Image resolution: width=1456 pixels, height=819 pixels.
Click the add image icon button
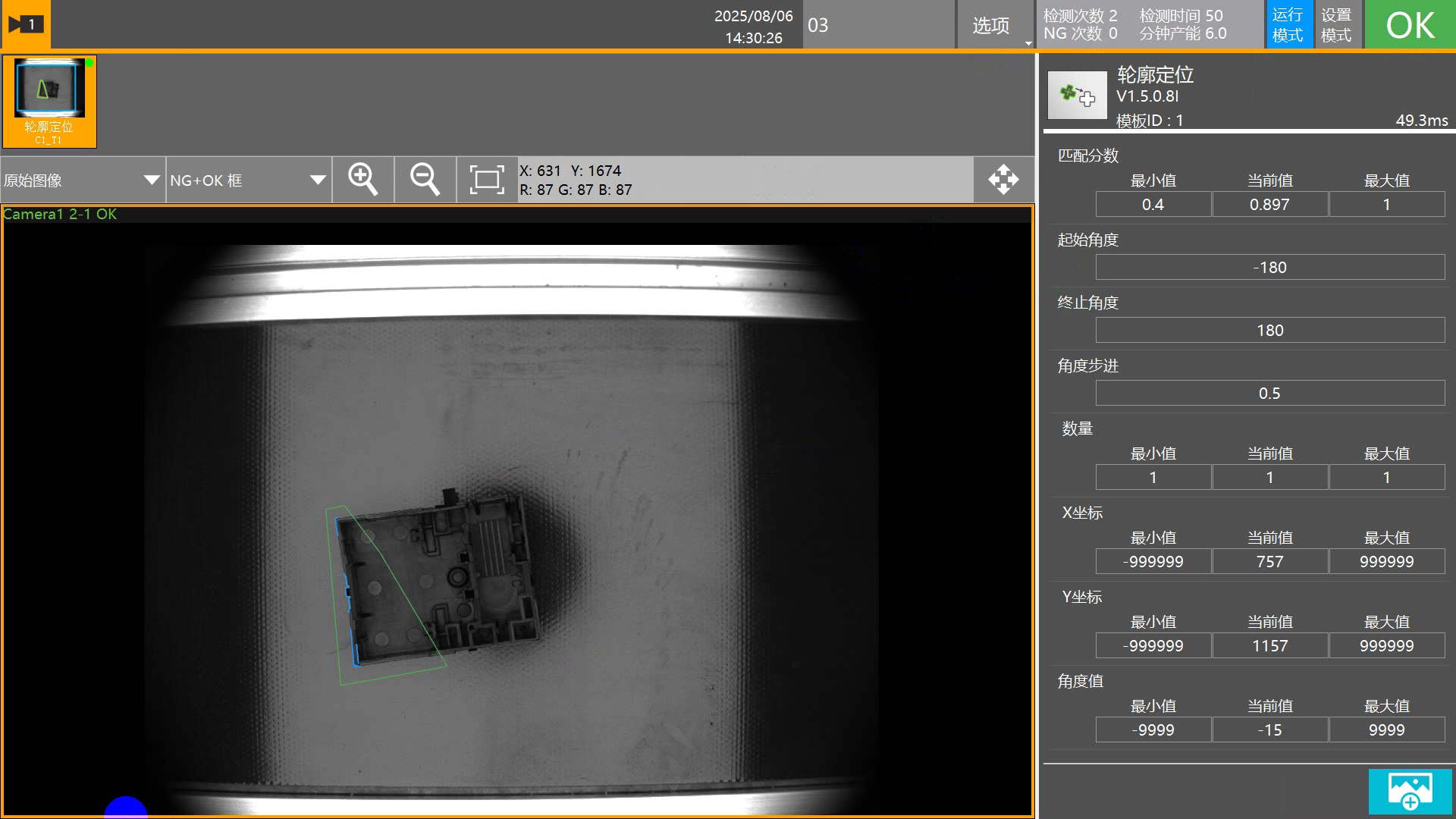click(1410, 791)
